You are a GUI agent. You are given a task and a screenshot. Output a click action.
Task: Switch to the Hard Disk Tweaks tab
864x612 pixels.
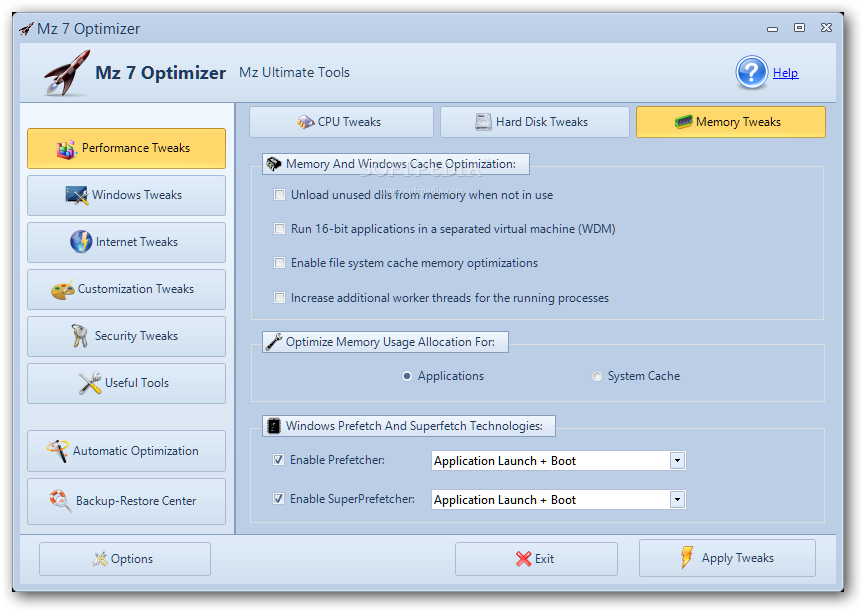coord(534,122)
